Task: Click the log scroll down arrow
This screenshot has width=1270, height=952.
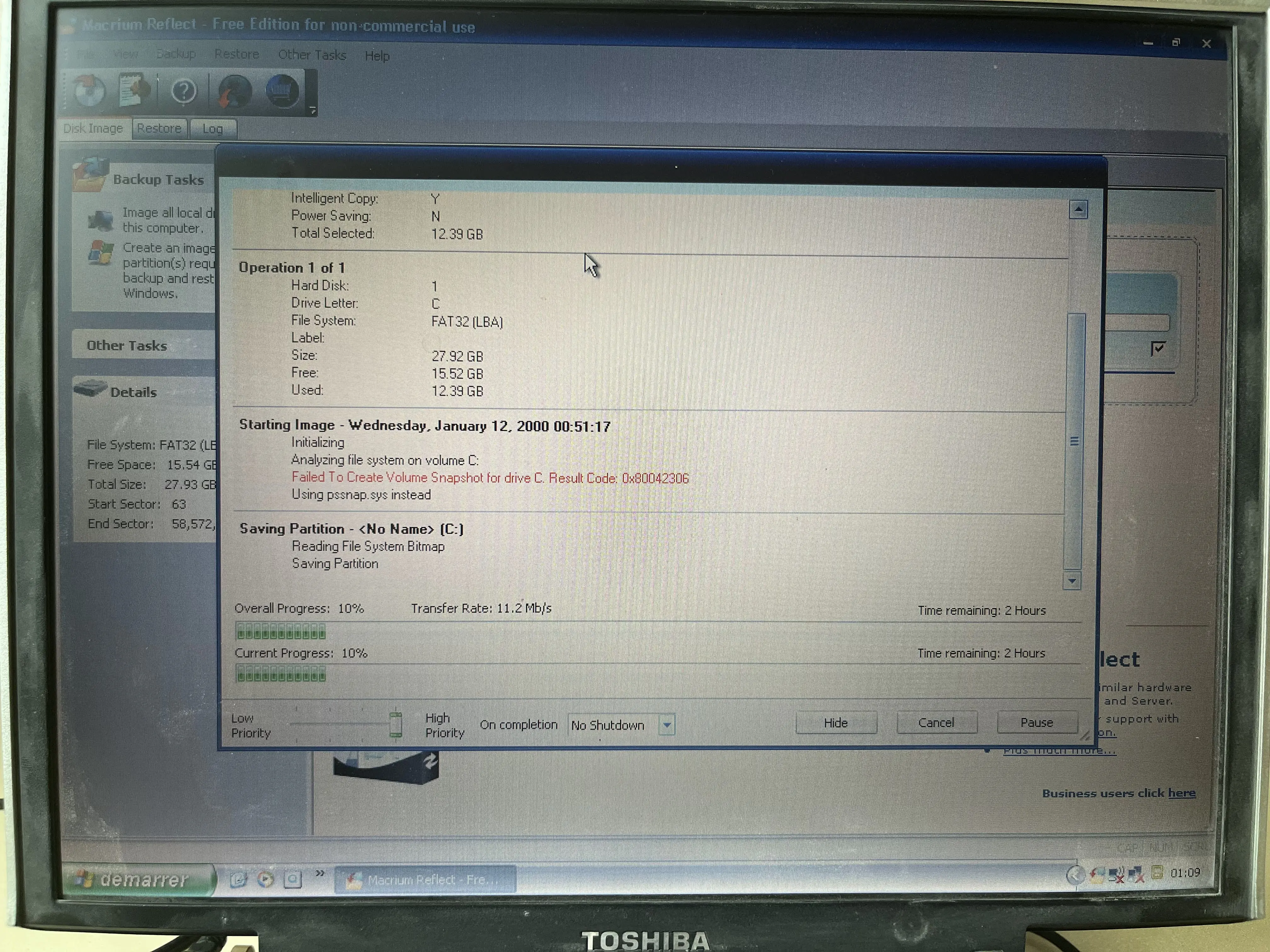Action: pyautogui.click(x=1072, y=581)
